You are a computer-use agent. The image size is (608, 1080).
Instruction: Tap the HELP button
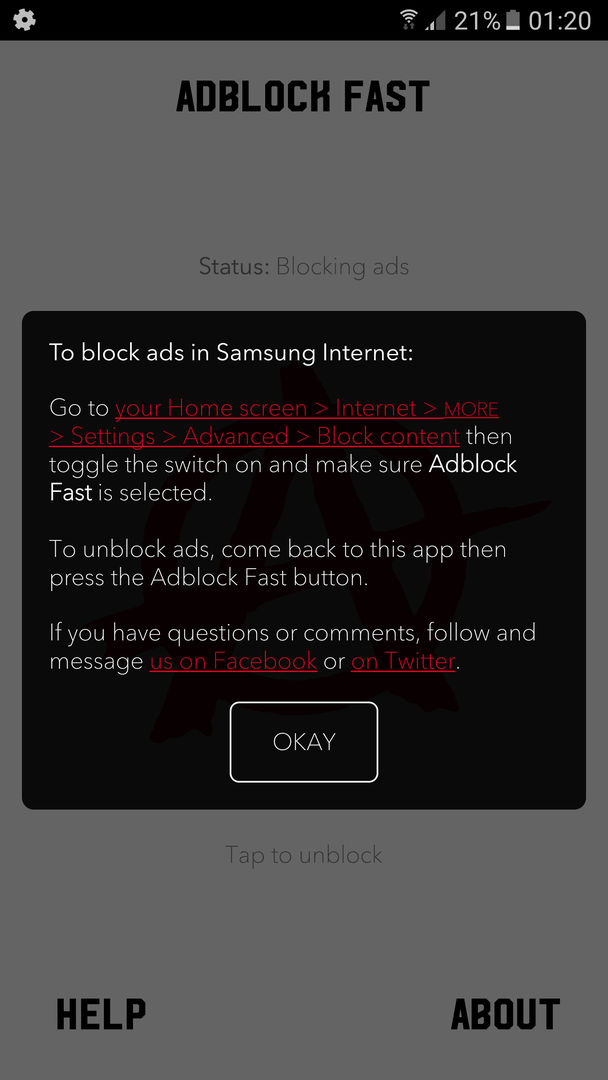click(x=101, y=1013)
